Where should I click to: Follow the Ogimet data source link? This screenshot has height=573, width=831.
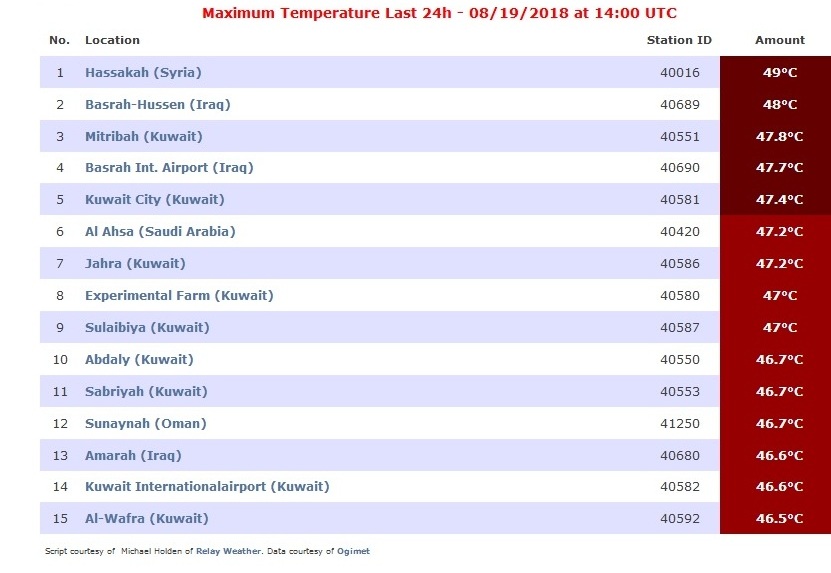tap(353, 551)
